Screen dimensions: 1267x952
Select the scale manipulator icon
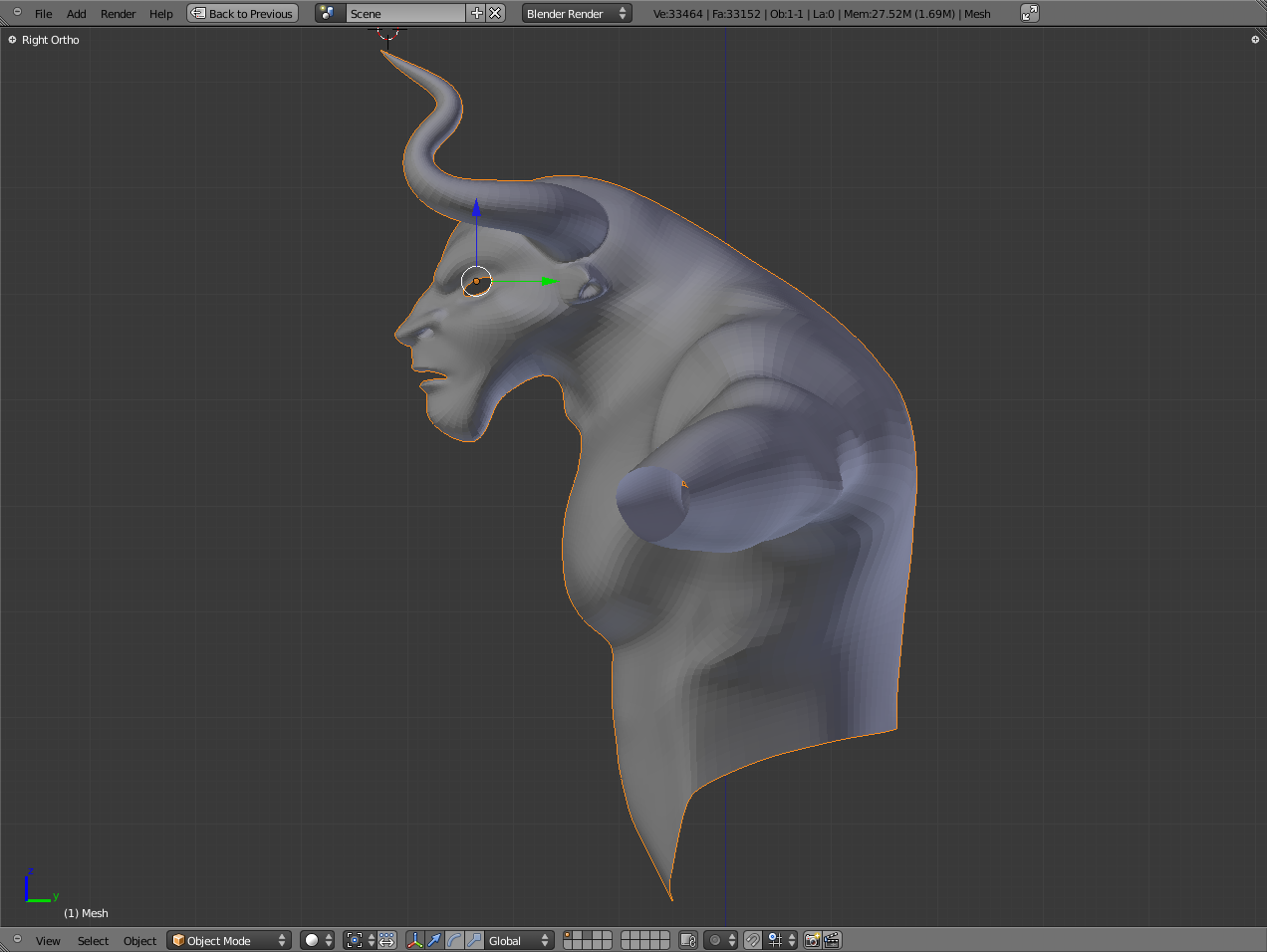(x=474, y=940)
